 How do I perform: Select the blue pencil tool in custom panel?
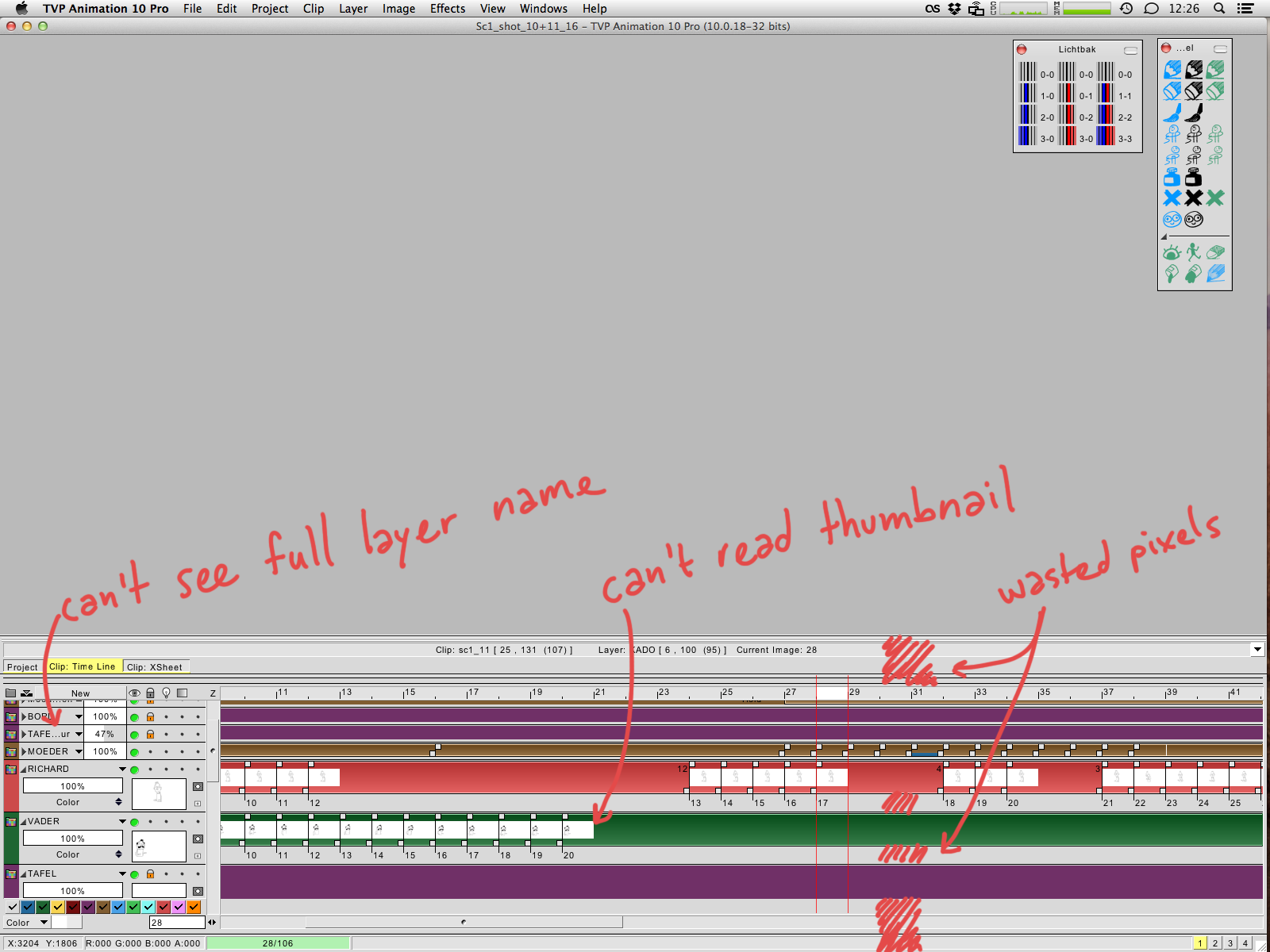(1172, 70)
